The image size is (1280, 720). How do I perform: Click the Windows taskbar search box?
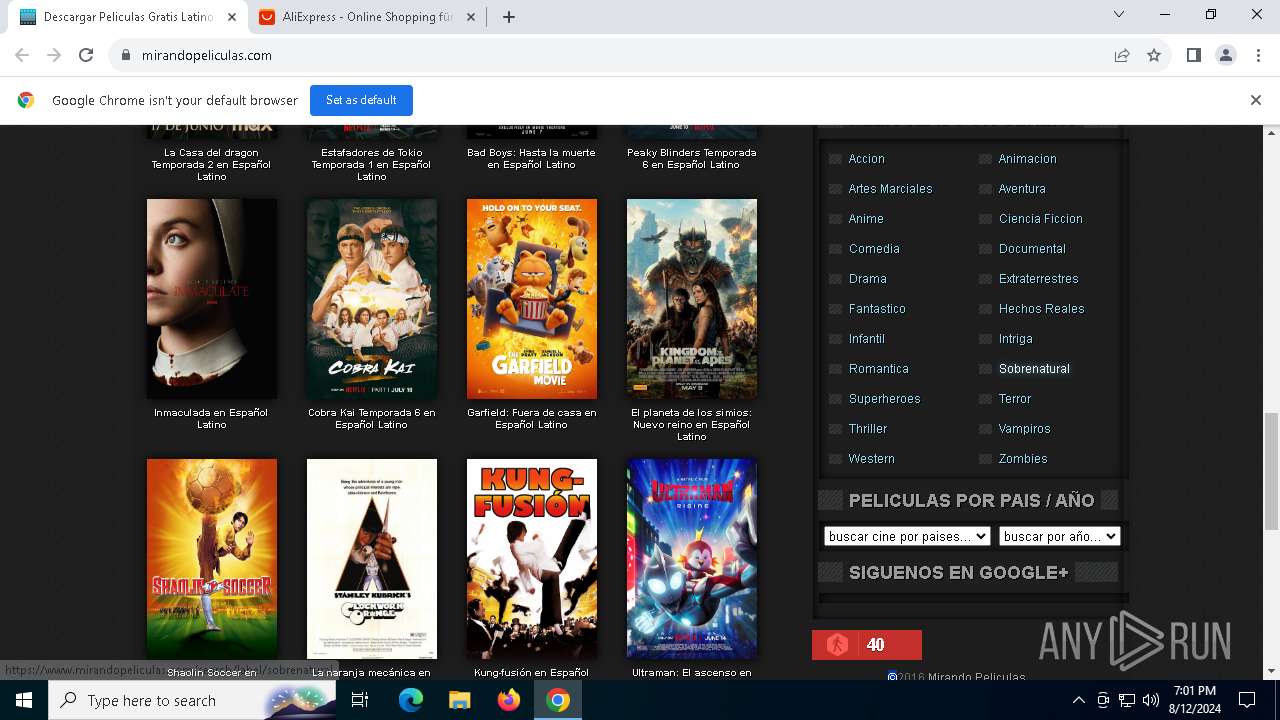(x=192, y=700)
